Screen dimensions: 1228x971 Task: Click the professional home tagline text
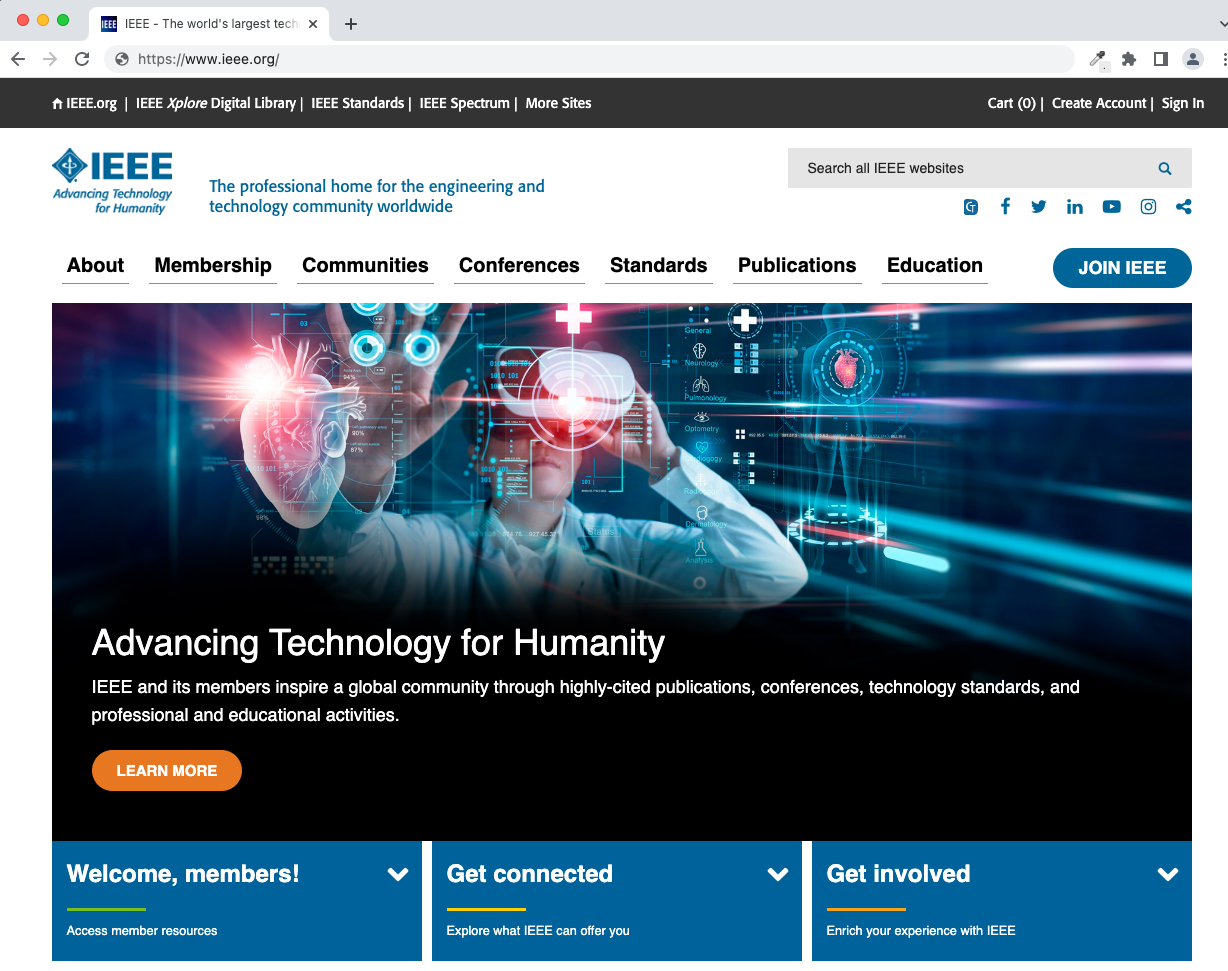pos(377,196)
